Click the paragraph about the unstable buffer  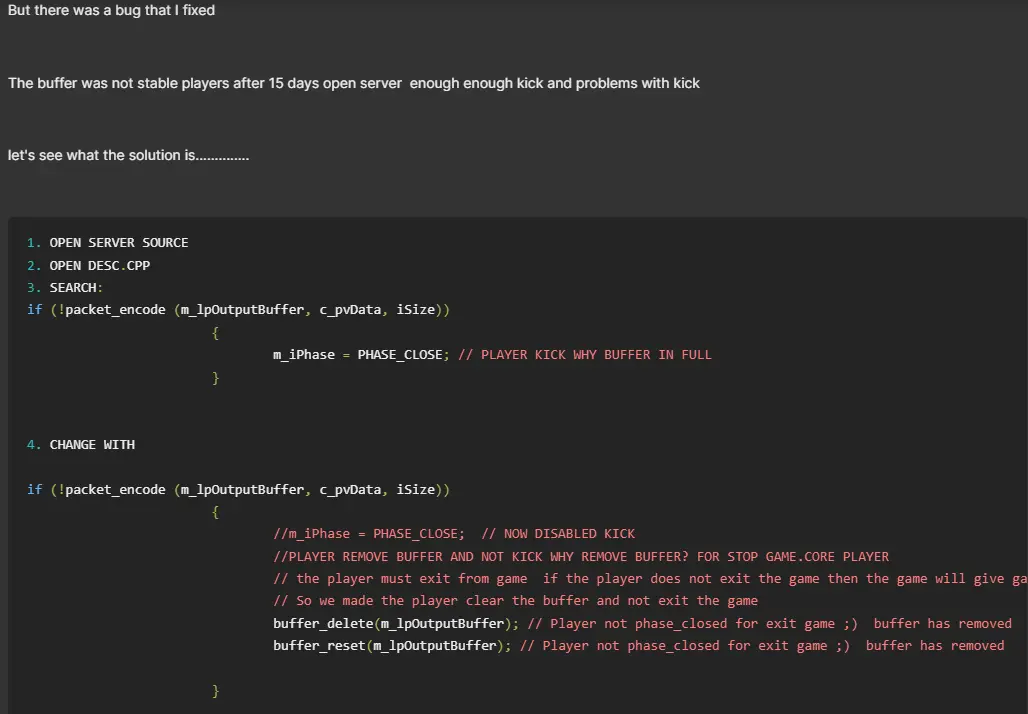354,83
